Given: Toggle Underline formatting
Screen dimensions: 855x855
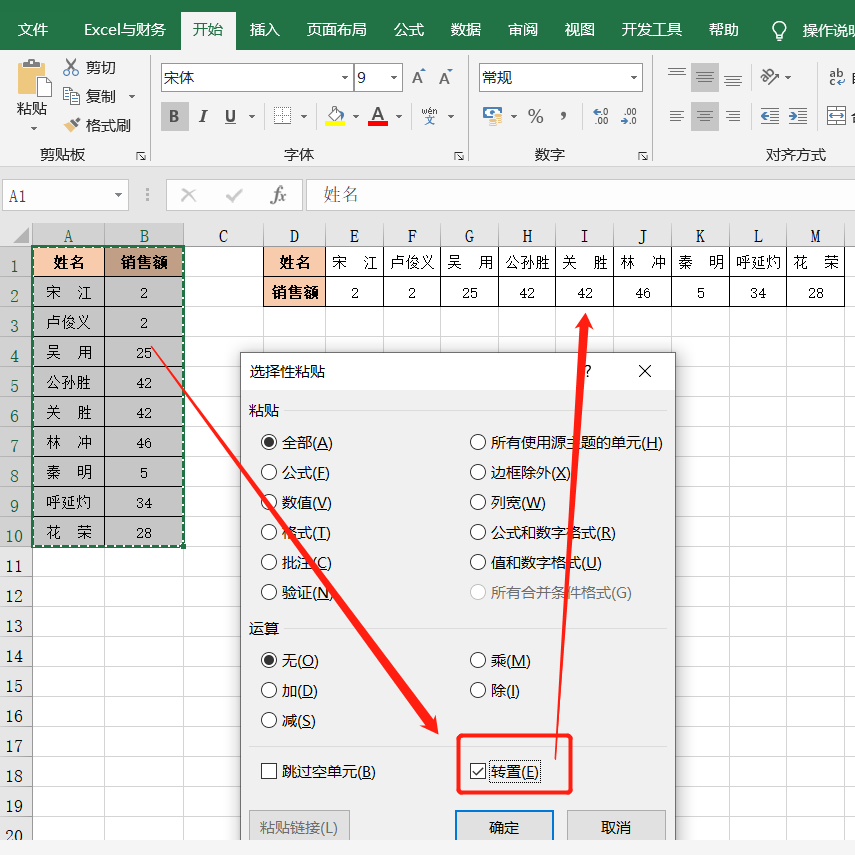Looking at the screenshot, I should coord(230,116).
